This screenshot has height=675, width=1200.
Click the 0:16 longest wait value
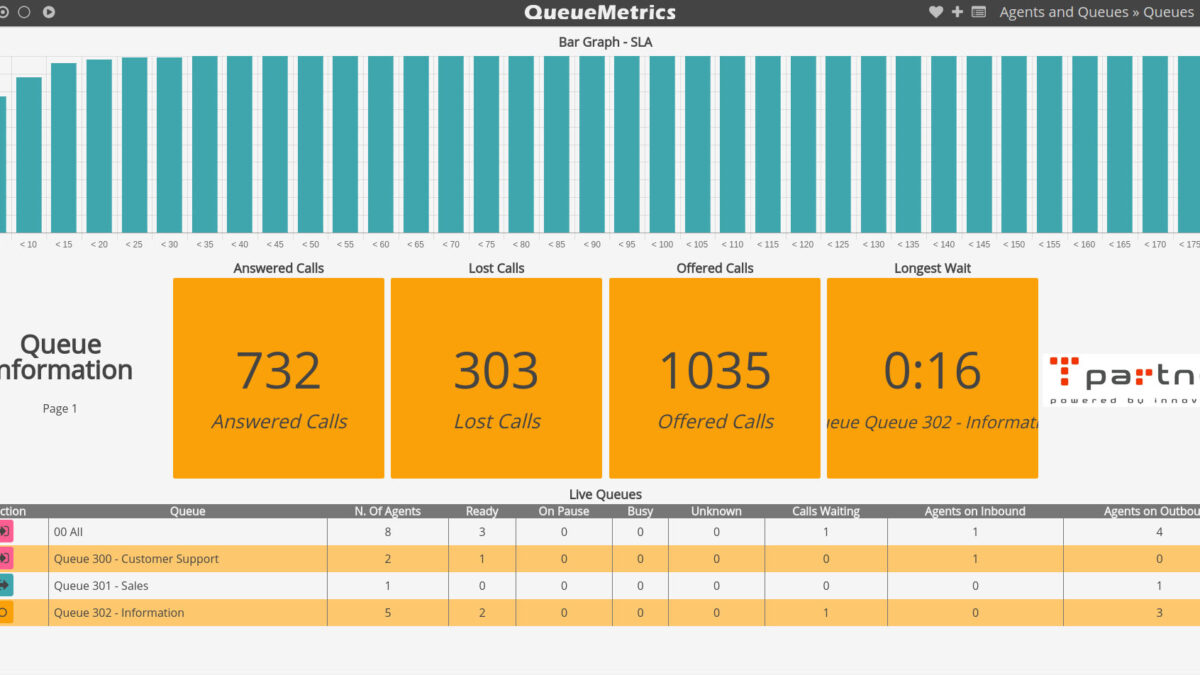point(932,370)
